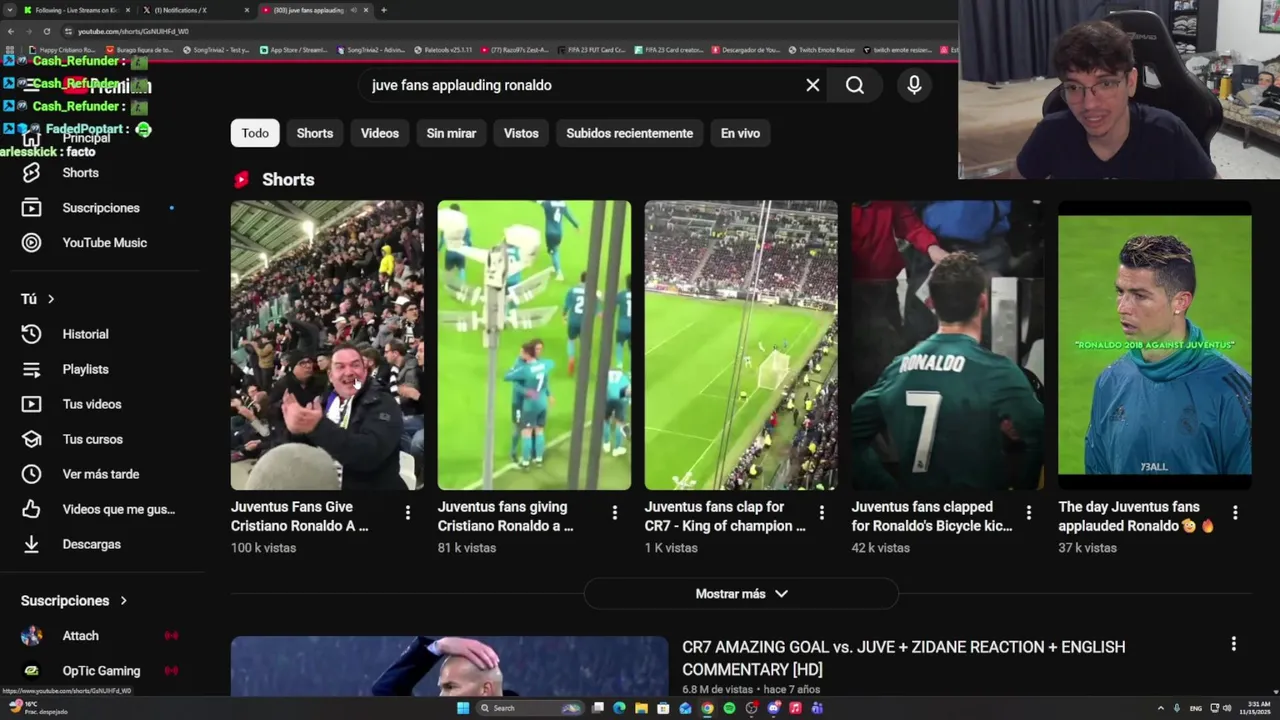1280x720 pixels.
Task: Open the Attach channel subscription
Action: tap(80, 636)
